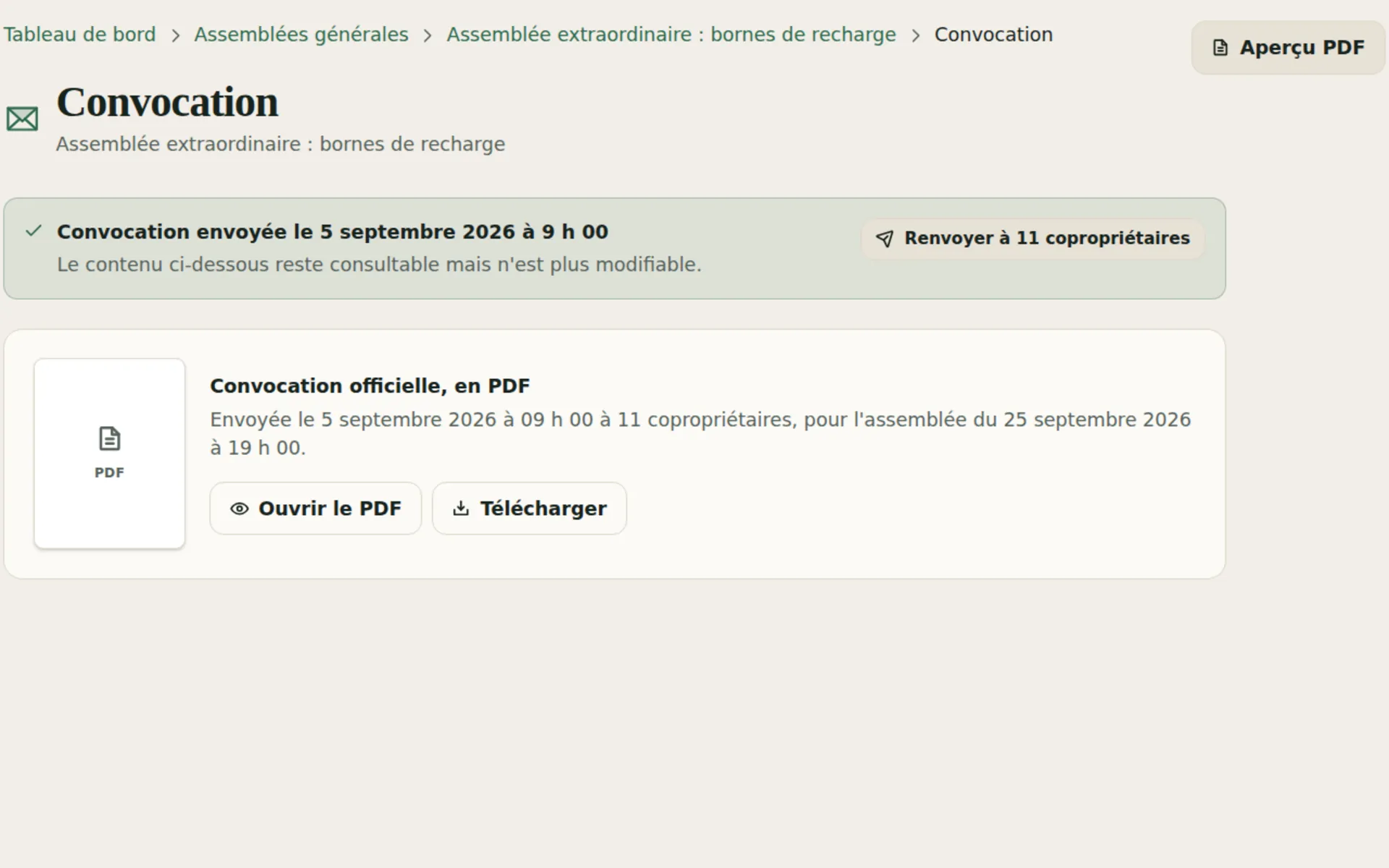Click Télécharger button

pyautogui.click(x=529, y=509)
